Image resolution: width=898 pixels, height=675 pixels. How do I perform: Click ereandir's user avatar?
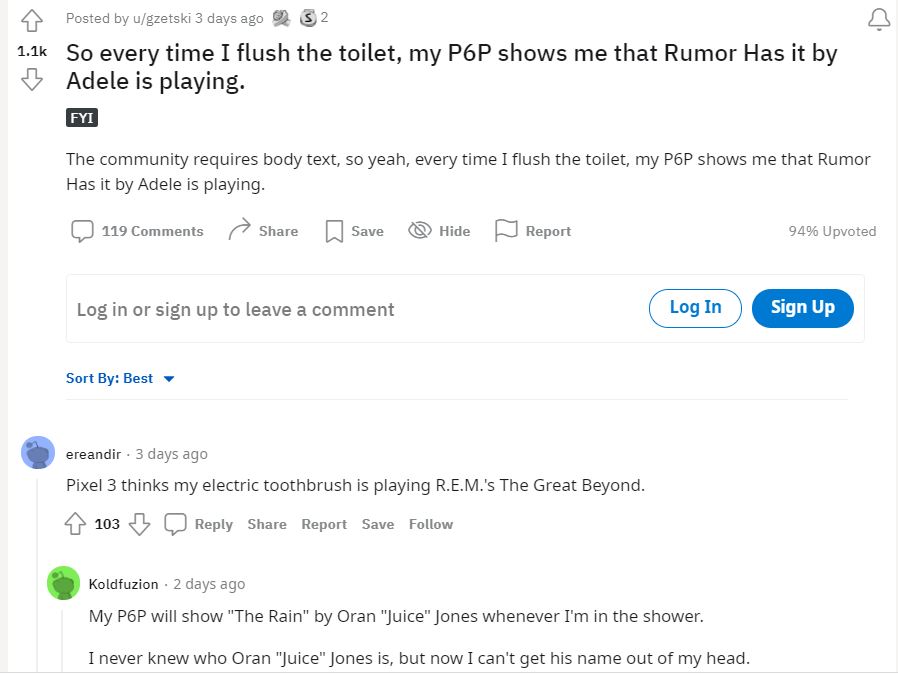[38, 453]
